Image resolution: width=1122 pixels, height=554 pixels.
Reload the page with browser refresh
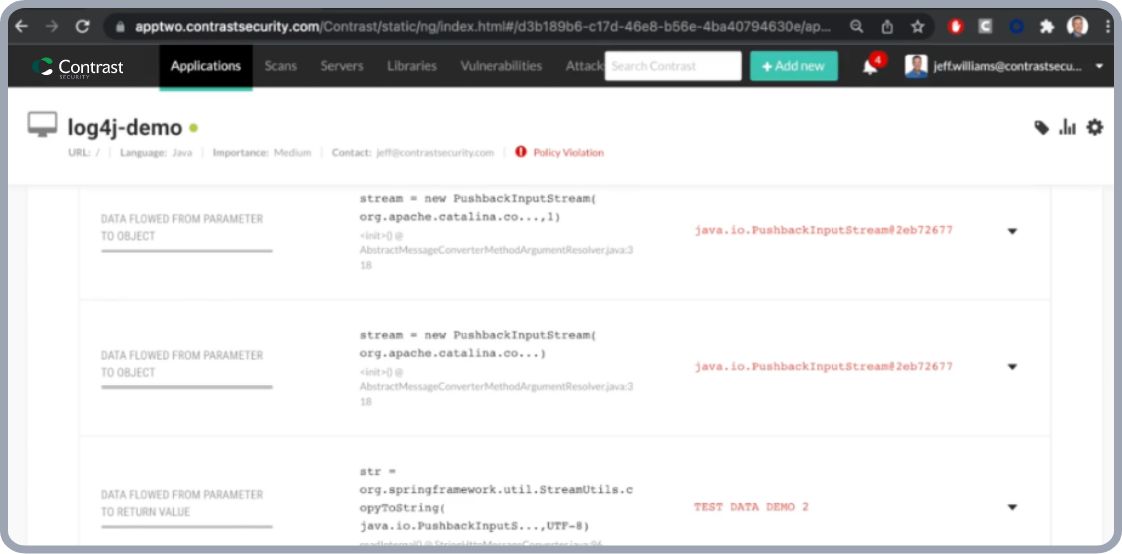coord(82,27)
